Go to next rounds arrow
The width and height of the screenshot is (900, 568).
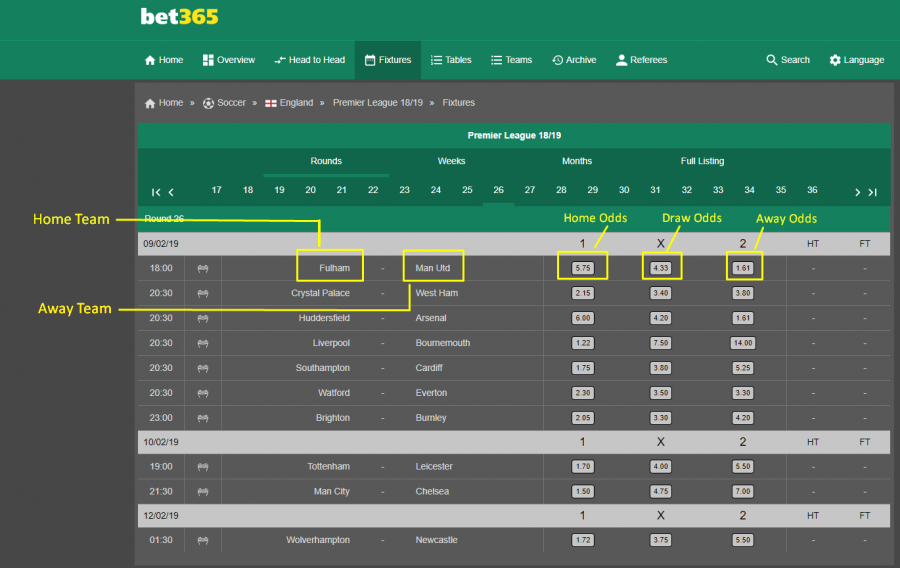coord(858,192)
